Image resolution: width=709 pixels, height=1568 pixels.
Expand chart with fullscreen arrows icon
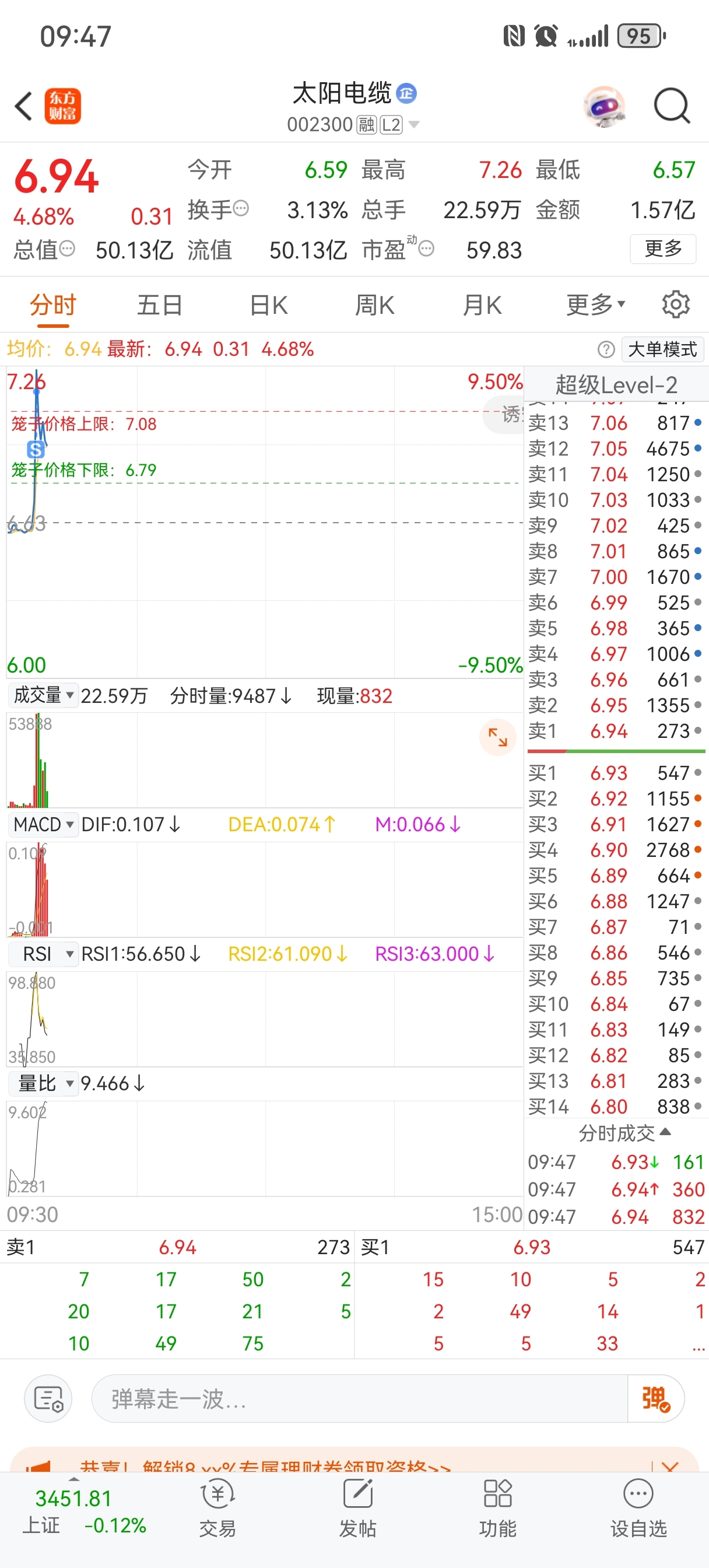tap(498, 737)
